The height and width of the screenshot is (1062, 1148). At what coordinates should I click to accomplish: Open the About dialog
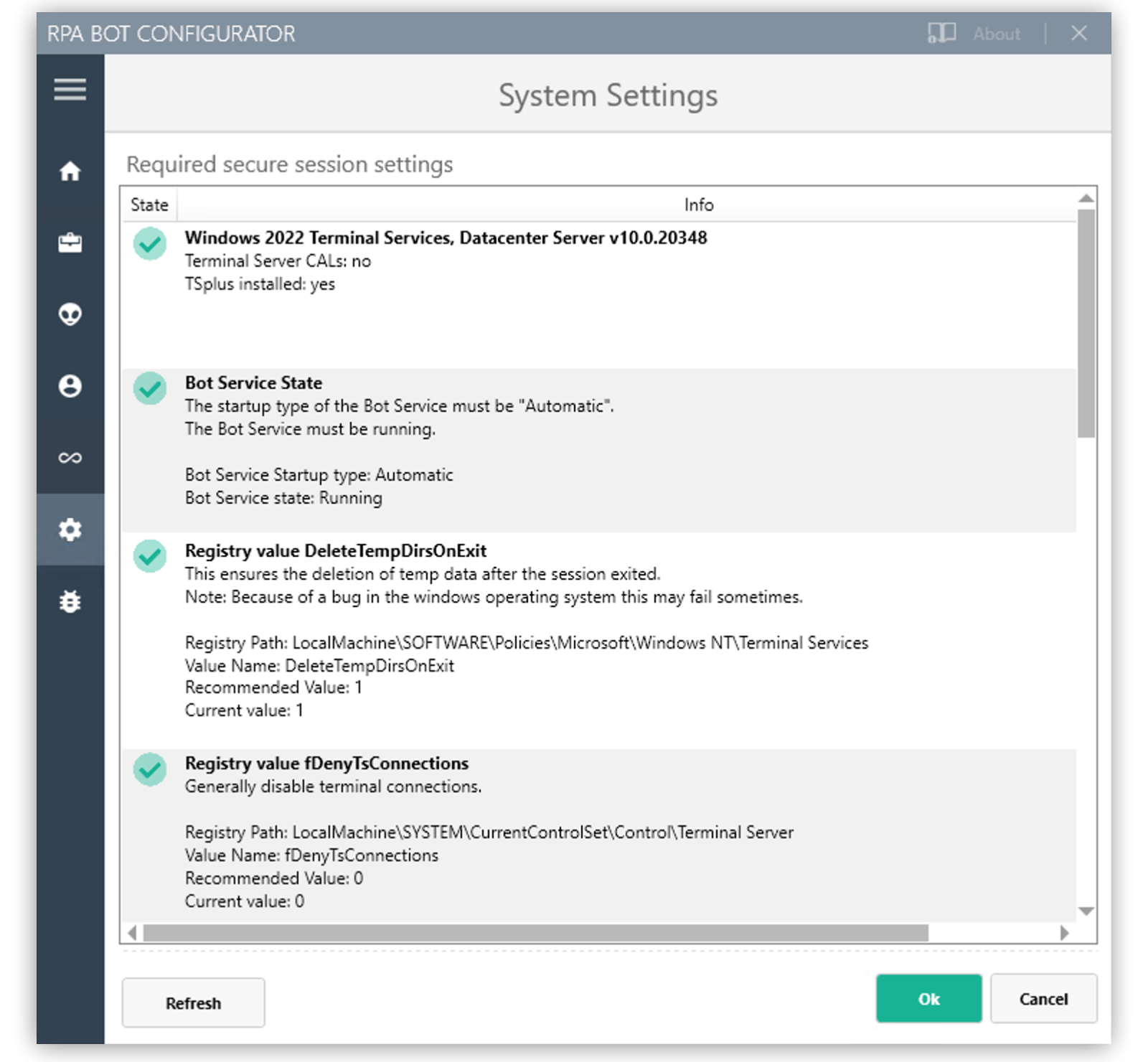tap(996, 33)
